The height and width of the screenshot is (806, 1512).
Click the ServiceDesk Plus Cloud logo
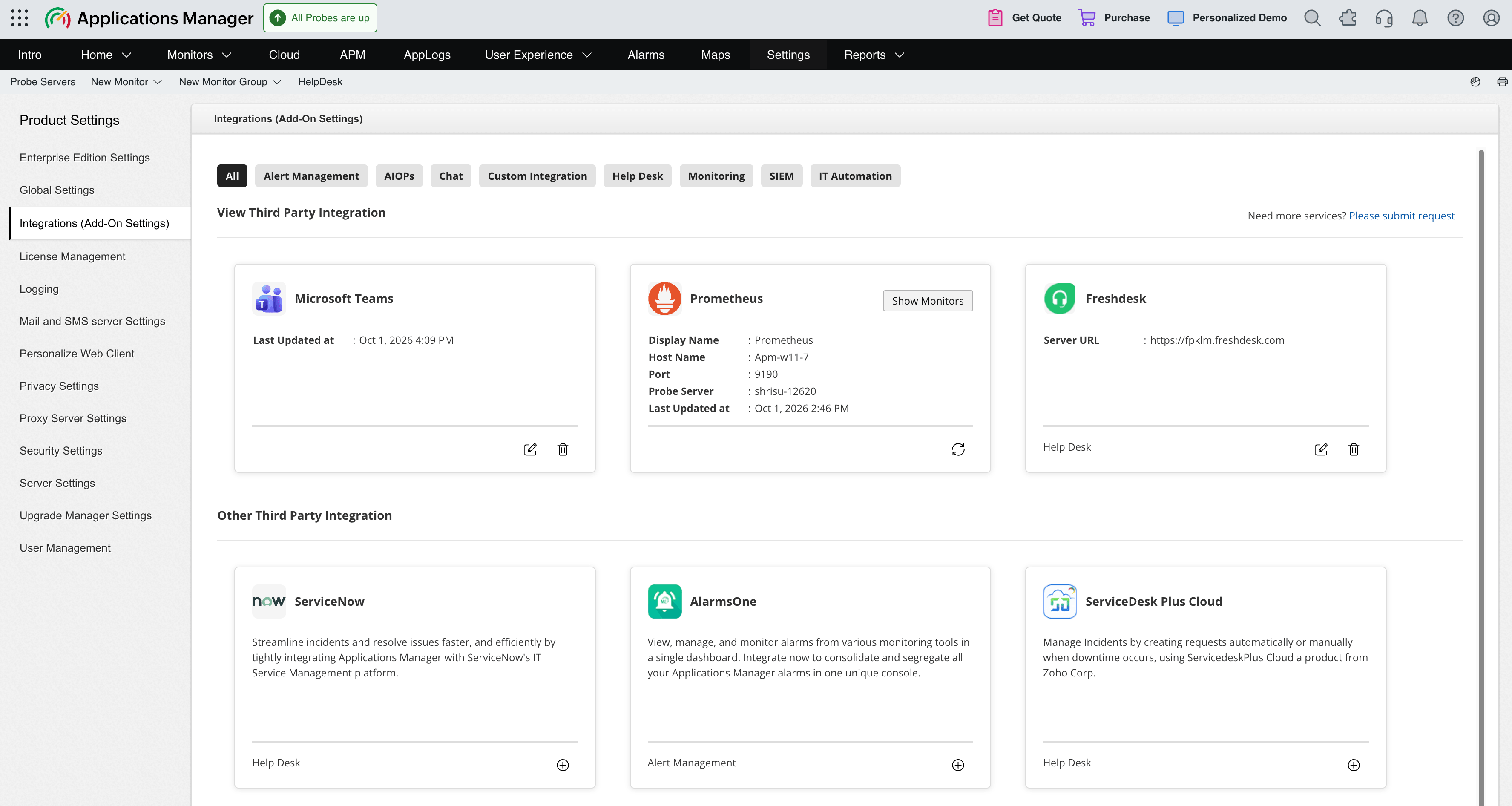pyautogui.click(x=1059, y=601)
